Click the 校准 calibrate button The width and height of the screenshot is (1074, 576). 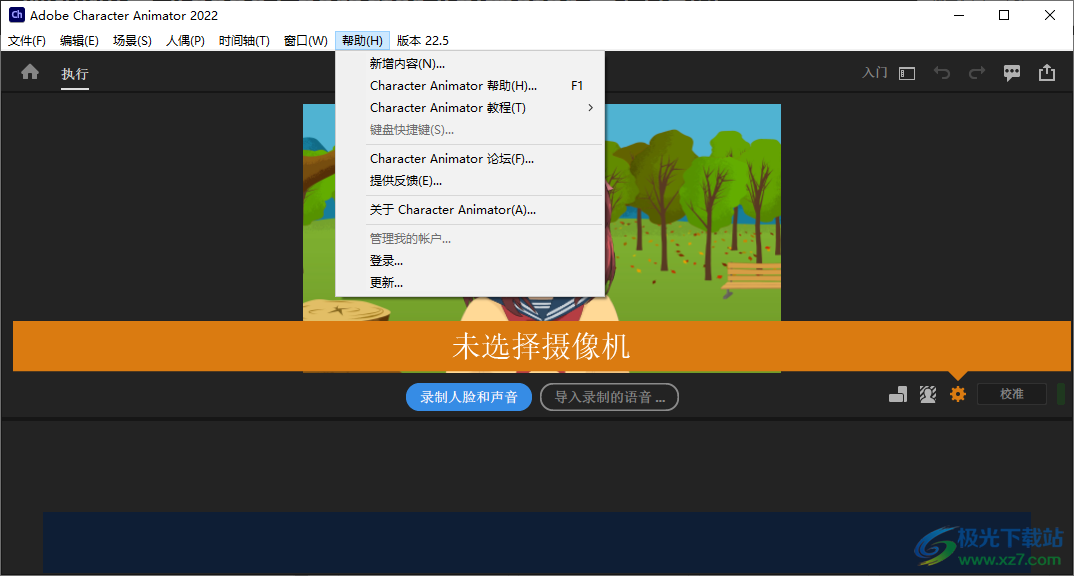pyautogui.click(x=1012, y=394)
